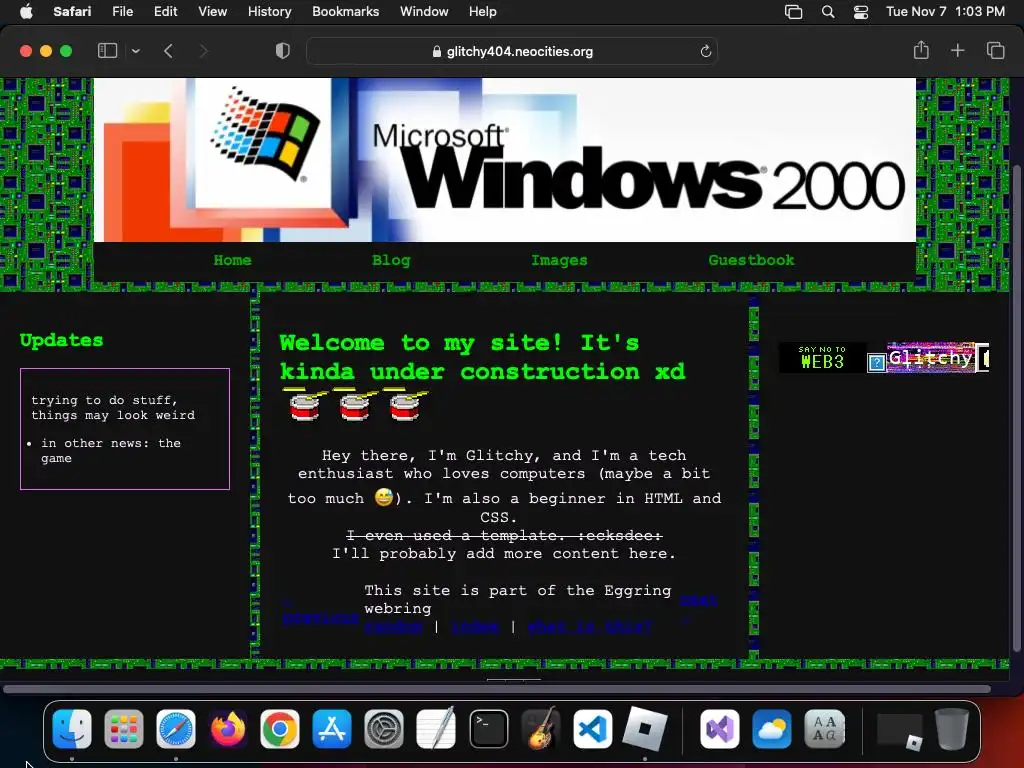
Task: Click the welcome heading text
Action: click(483, 357)
